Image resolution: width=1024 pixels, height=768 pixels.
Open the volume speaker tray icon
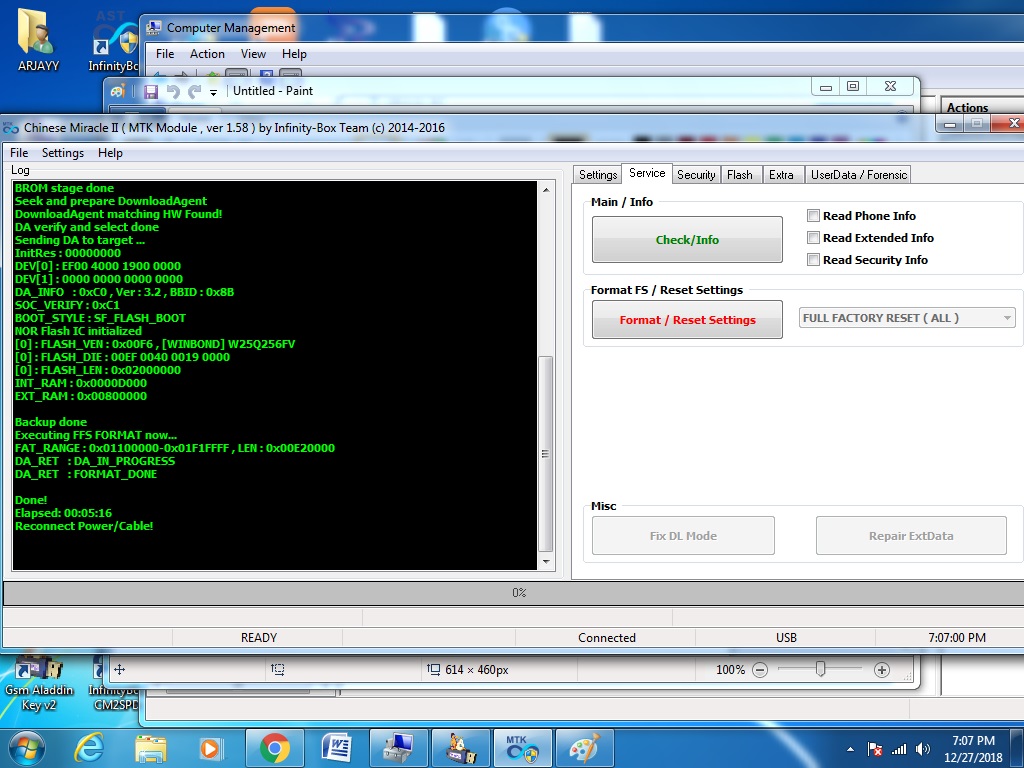point(922,749)
